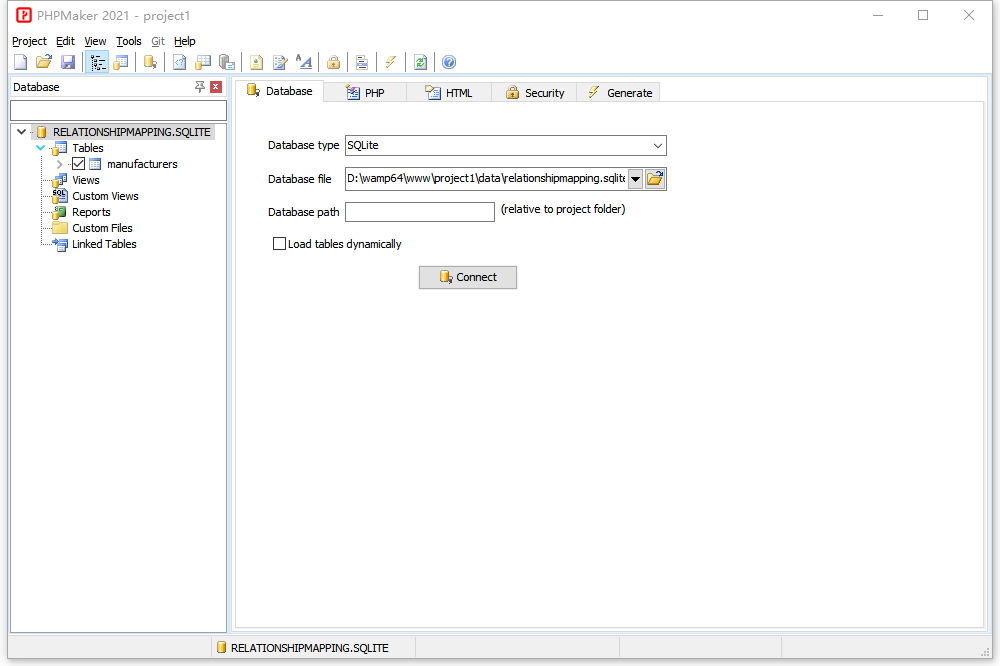
Task: Switch to the Security tab
Action: (534, 93)
